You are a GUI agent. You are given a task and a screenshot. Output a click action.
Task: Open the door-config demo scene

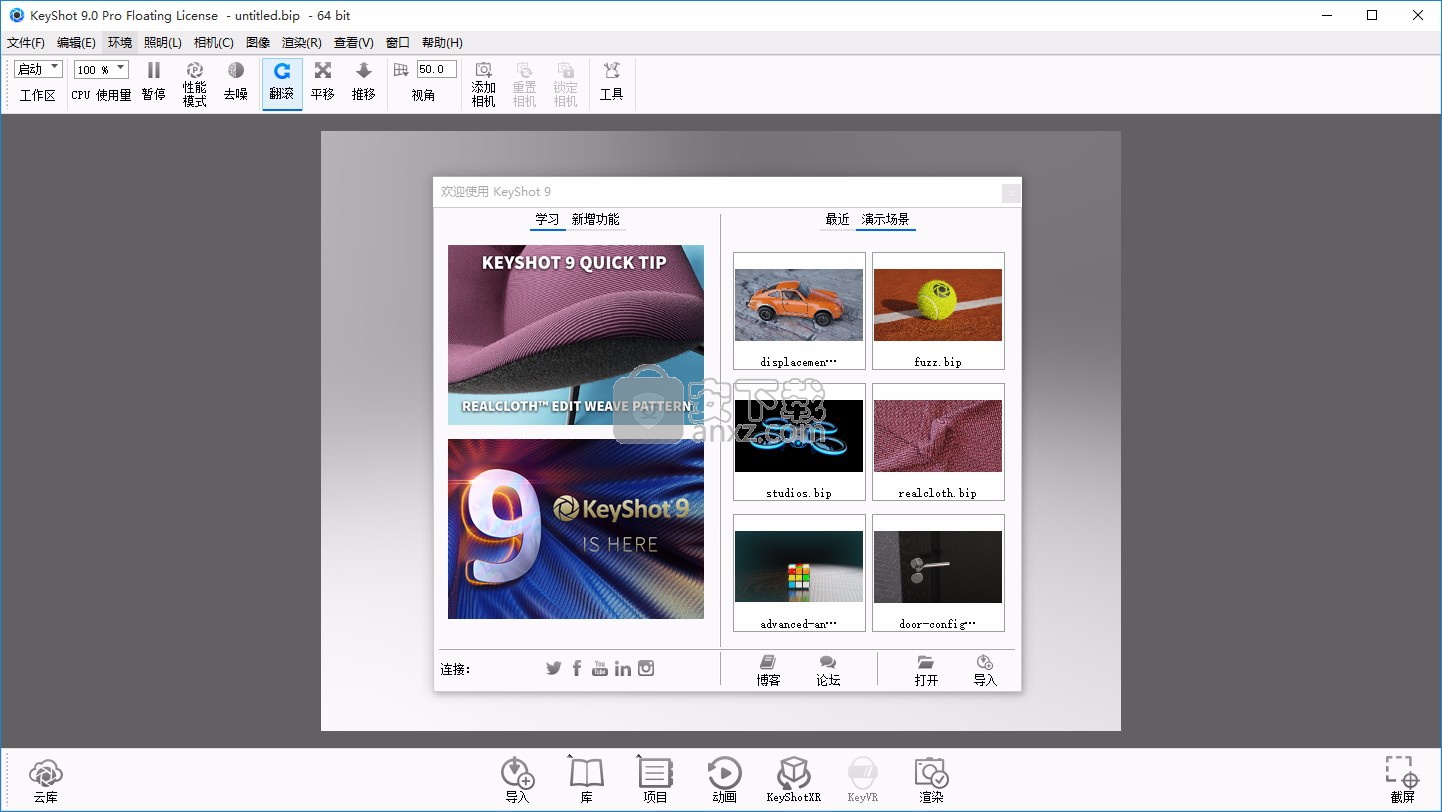938,573
